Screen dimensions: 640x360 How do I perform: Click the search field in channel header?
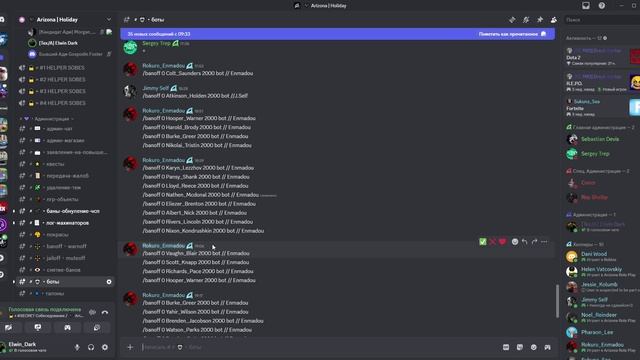[x=602, y=20]
